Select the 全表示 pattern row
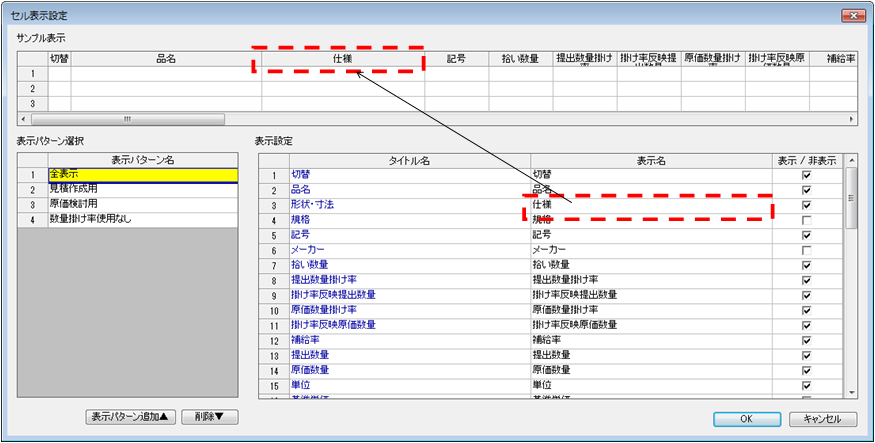 [142, 174]
